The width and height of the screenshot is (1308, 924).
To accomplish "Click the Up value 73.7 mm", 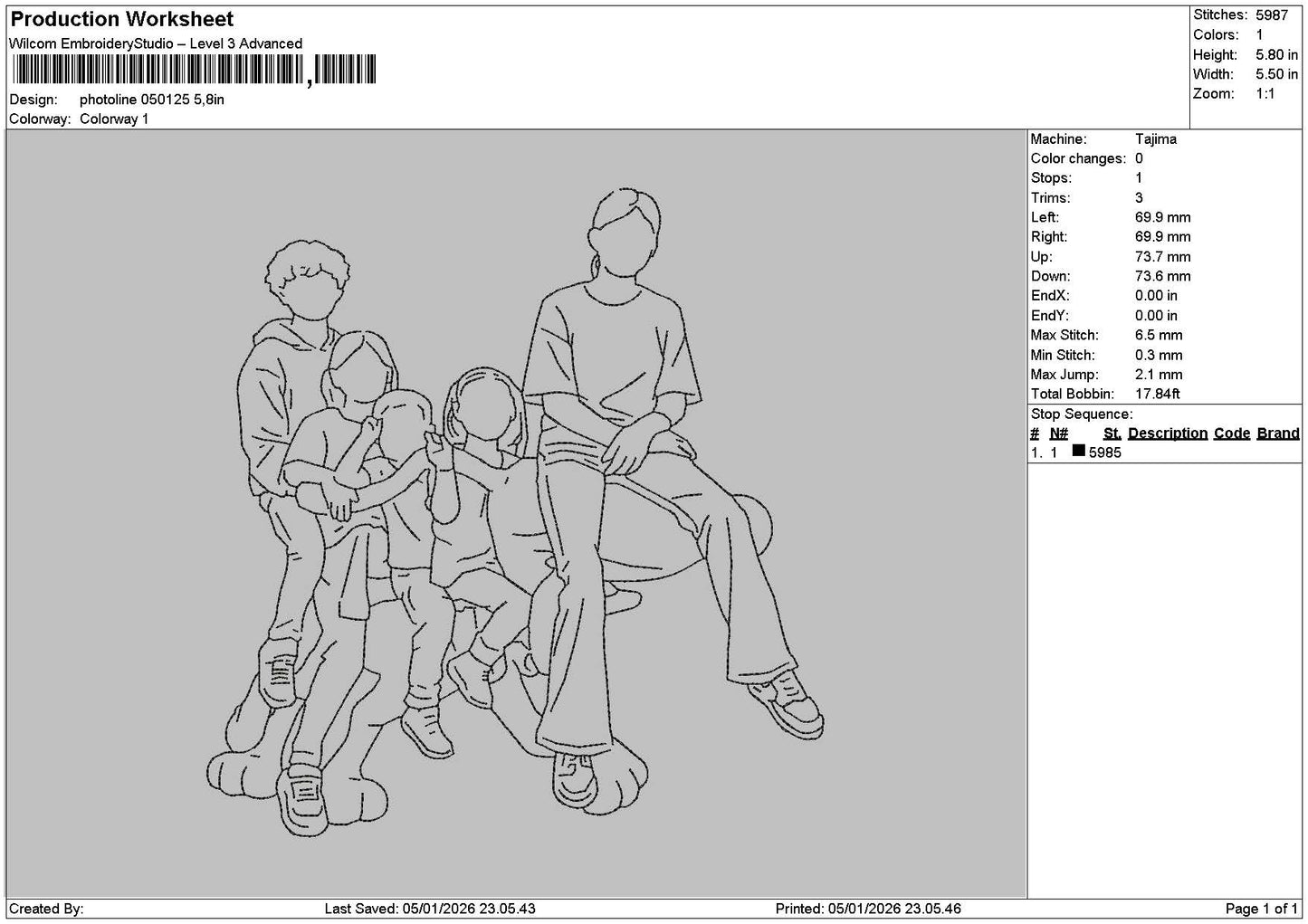I will [1163, 257].
